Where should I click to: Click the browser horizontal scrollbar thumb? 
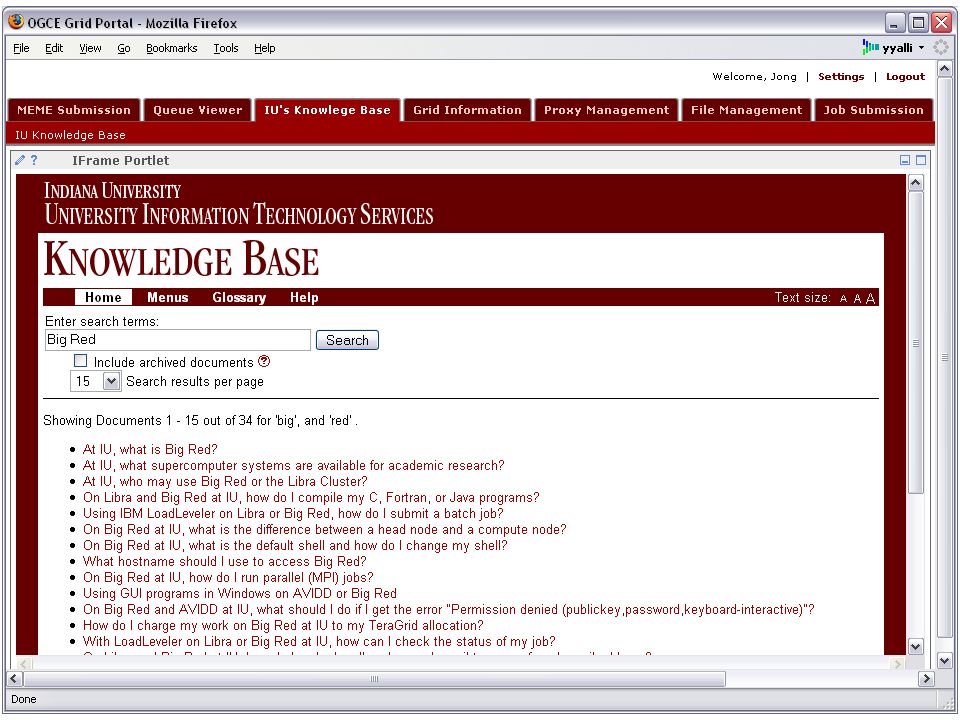(375, 678)
